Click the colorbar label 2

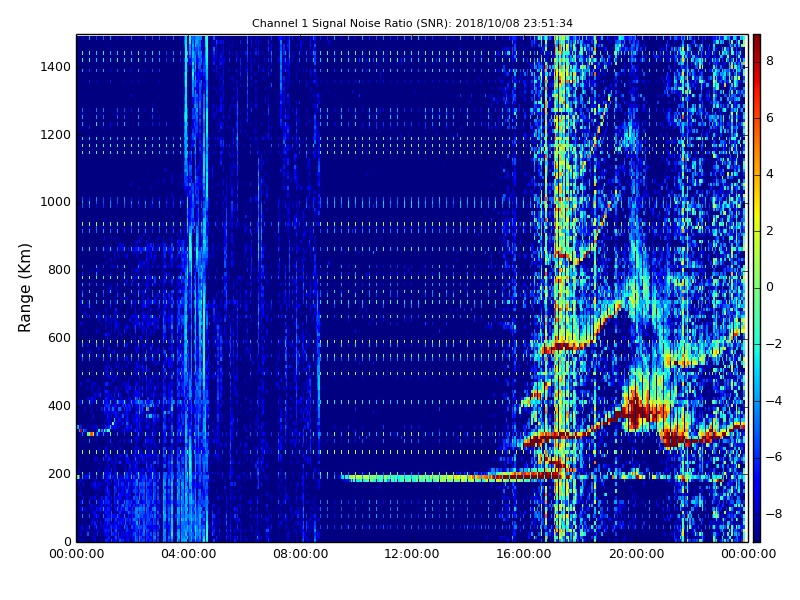(770, 231)
